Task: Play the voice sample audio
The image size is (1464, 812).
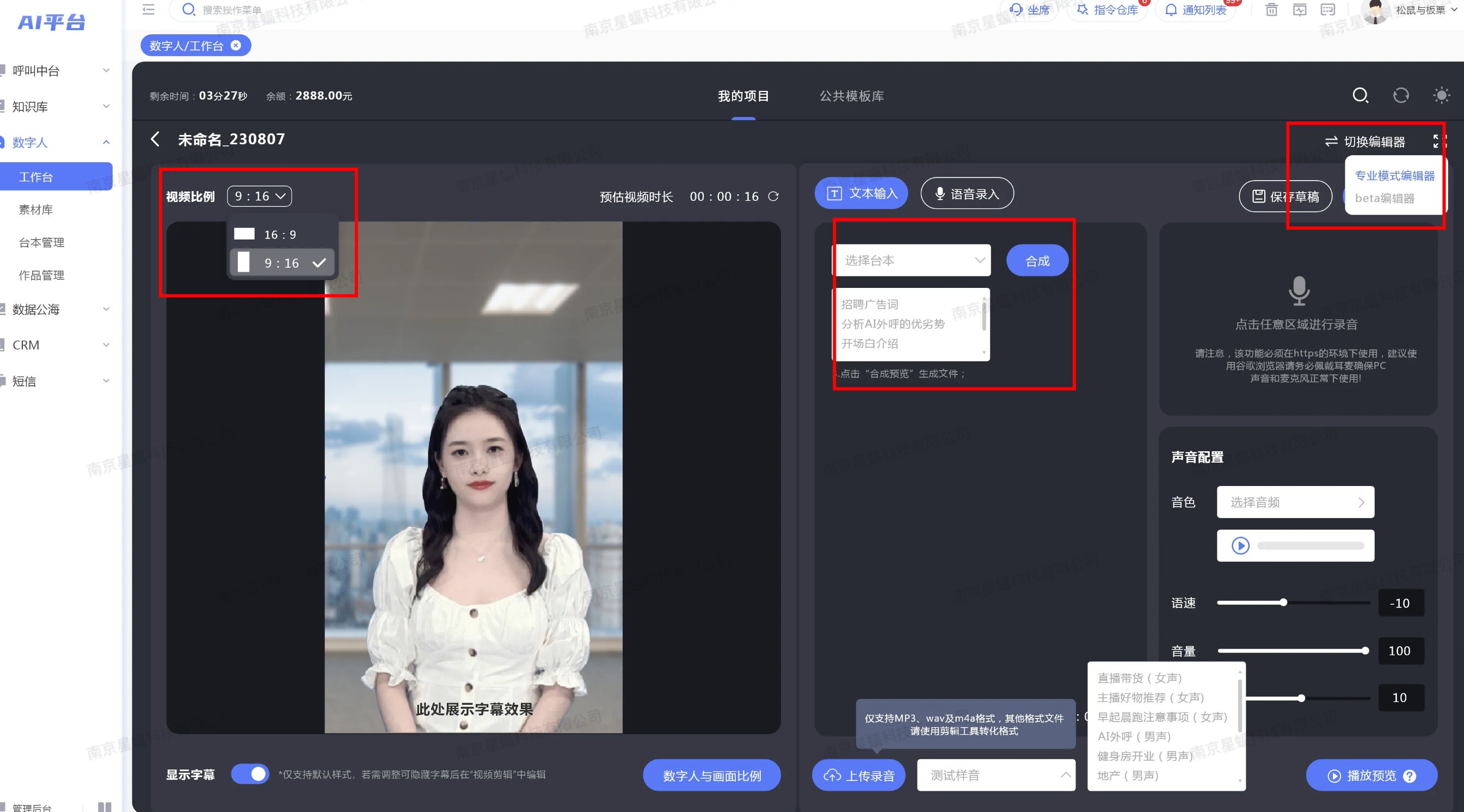Action: pyautogui.click(x=1240, y=545)
